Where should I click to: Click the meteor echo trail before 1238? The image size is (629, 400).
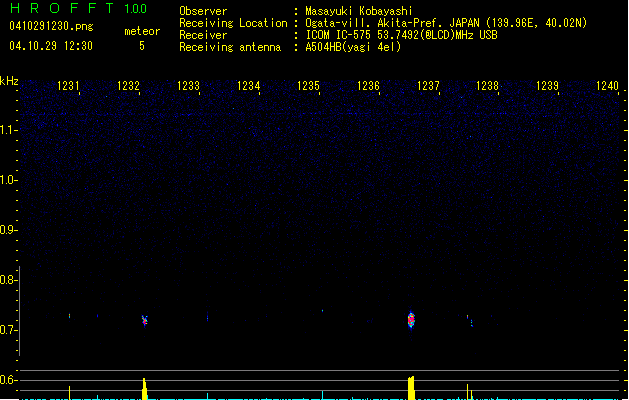pyautogui.click(x=470, y=321)
